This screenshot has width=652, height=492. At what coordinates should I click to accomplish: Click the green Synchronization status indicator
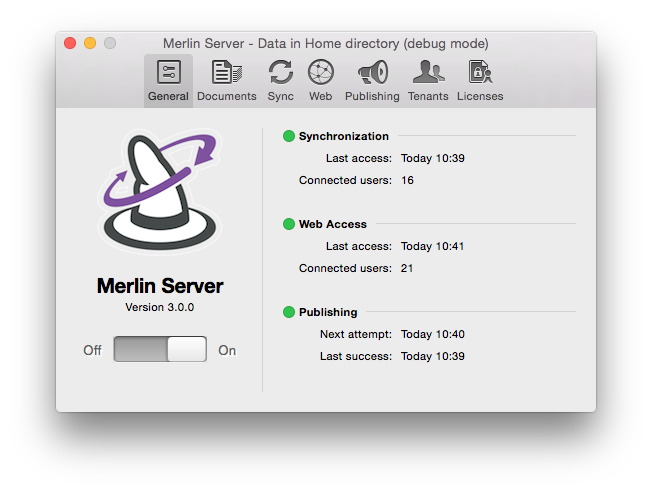[289, 136]
